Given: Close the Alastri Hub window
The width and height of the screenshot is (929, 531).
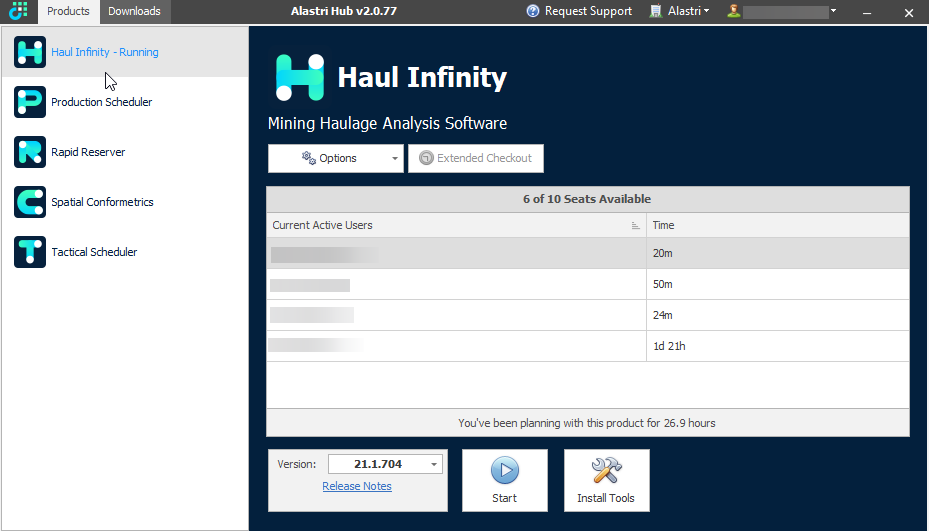Looking at the screenshot, I should pos(909,12).
